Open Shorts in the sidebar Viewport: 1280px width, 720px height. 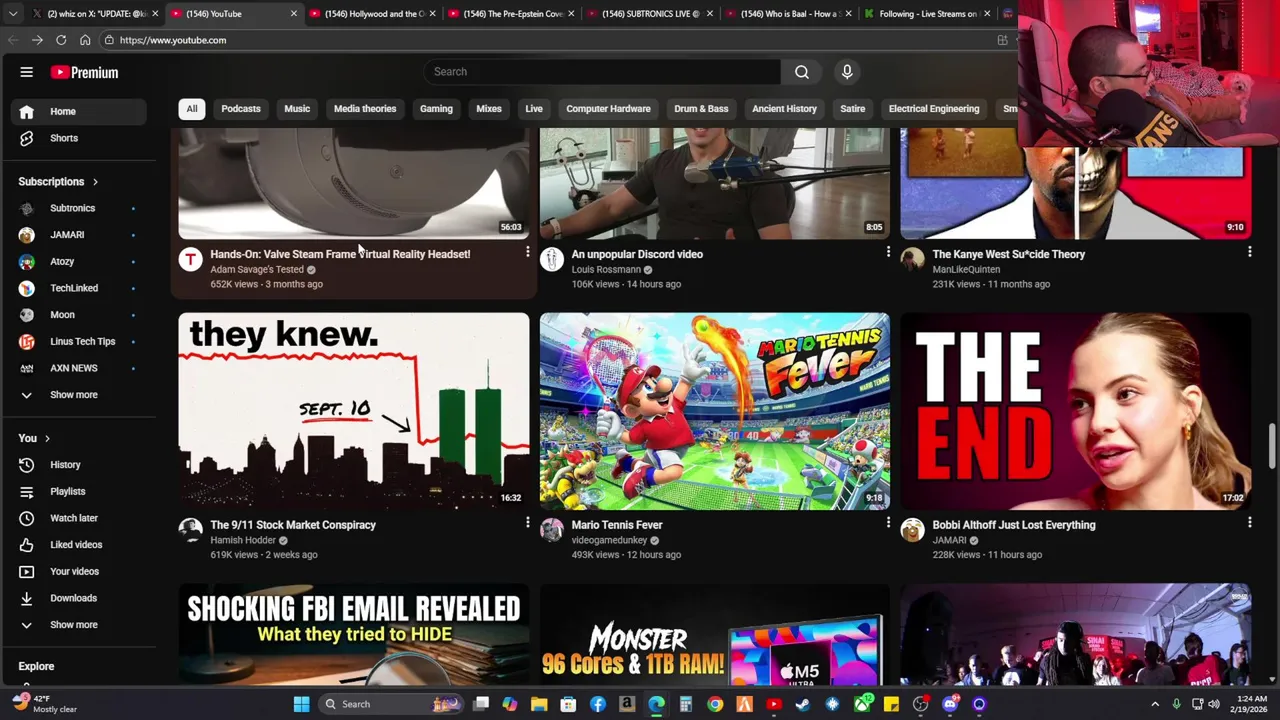tap(80, 138)
